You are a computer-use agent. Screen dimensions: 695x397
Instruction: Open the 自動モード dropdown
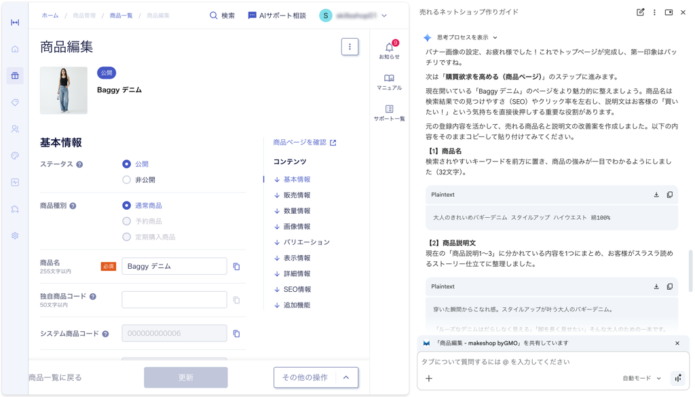[642, 378]
